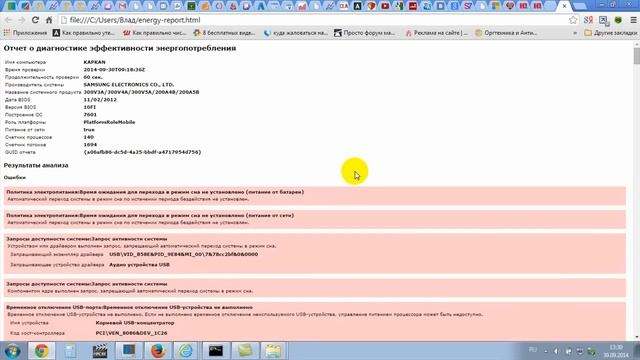Select device name 'Аудио устройства USB'
Image resolution: width=640 pixels, height=360 pixels.
click(139, 265)
